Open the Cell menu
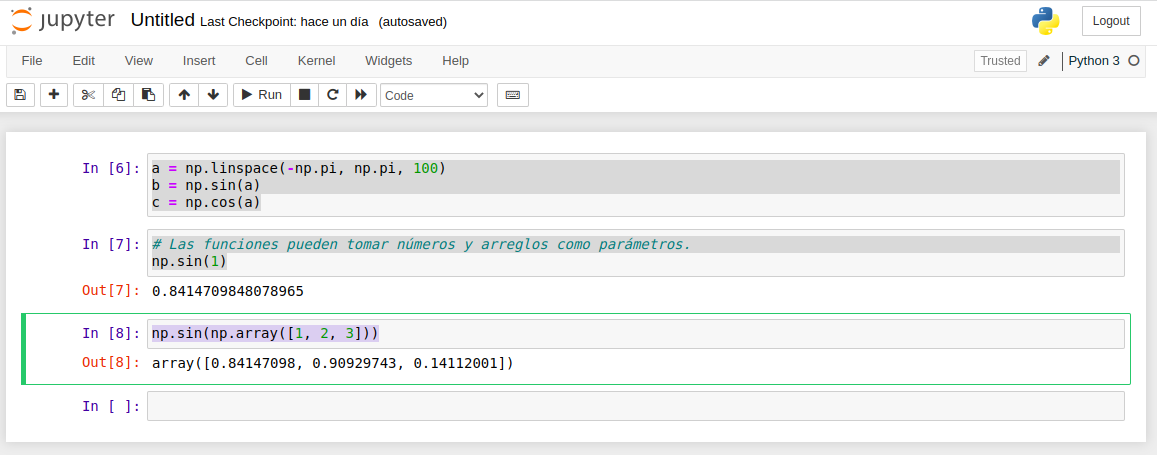This screenshot has height=455, width=1157. click(256, 60)
